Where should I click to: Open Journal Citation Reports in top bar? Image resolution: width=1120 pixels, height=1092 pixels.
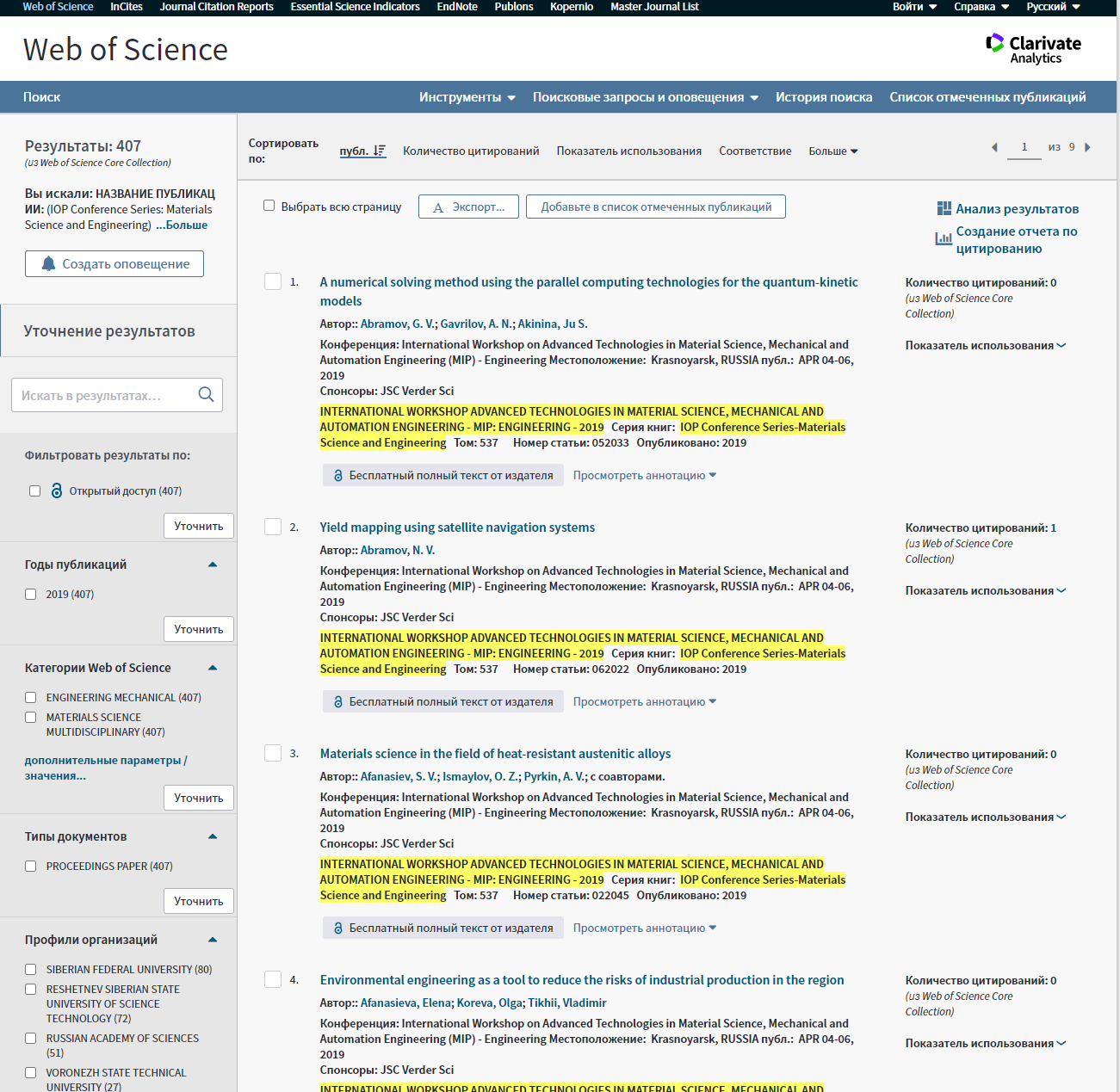click(x=217, y=7)
